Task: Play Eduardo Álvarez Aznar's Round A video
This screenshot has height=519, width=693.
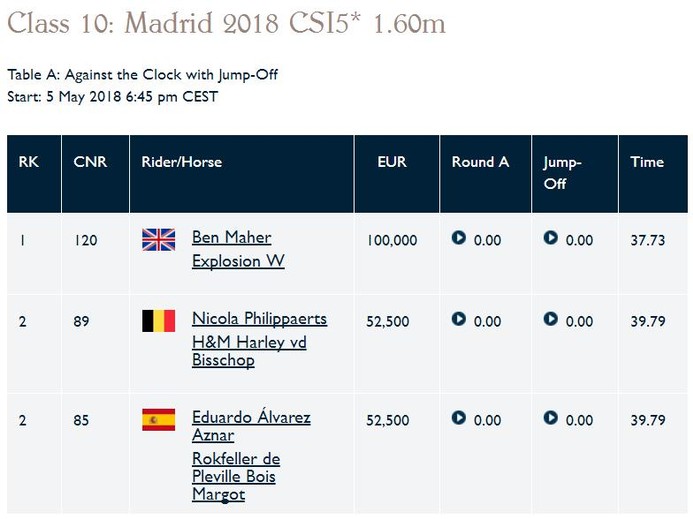Action: 459,418
